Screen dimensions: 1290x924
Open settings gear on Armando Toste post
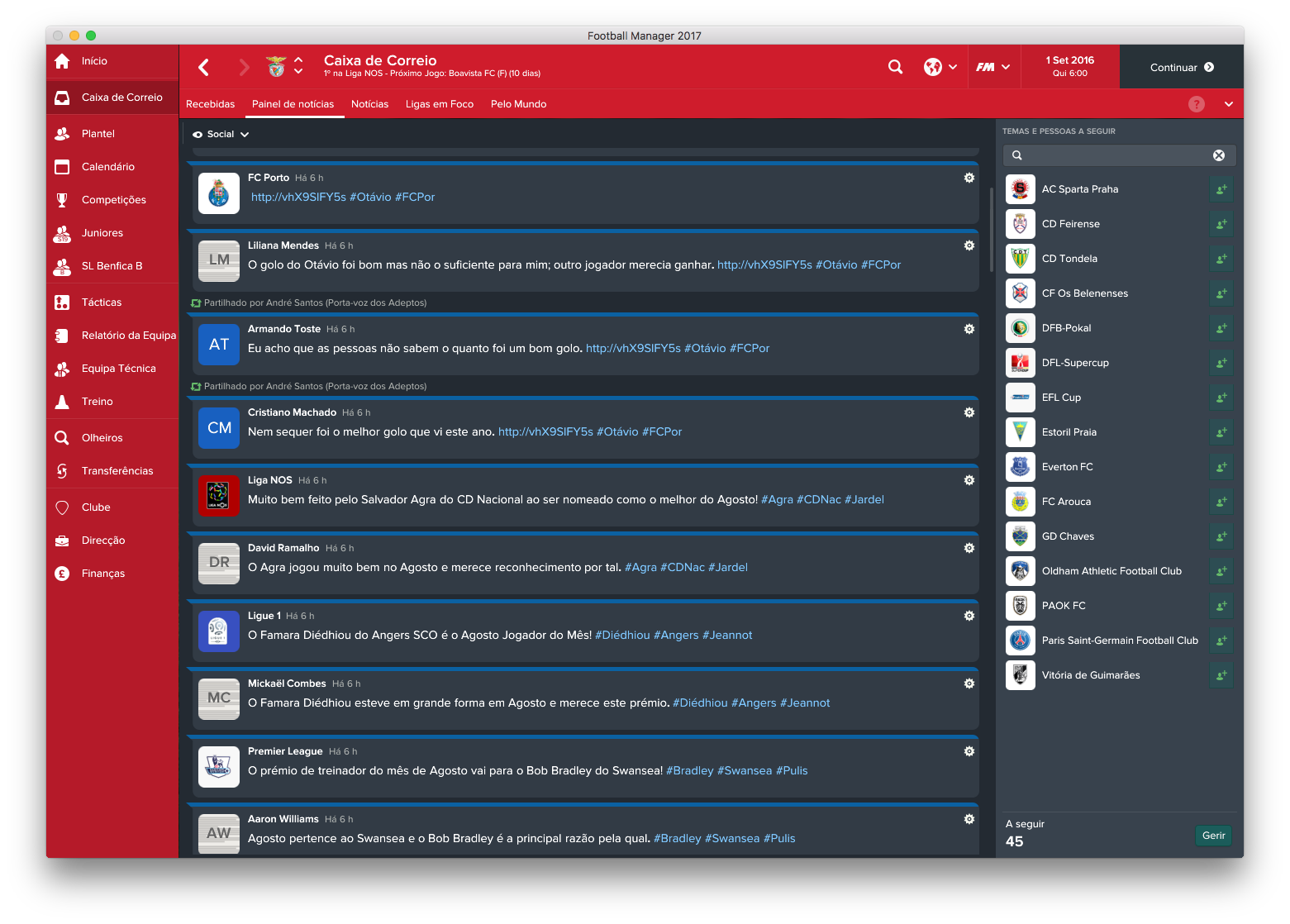(969, 329)
